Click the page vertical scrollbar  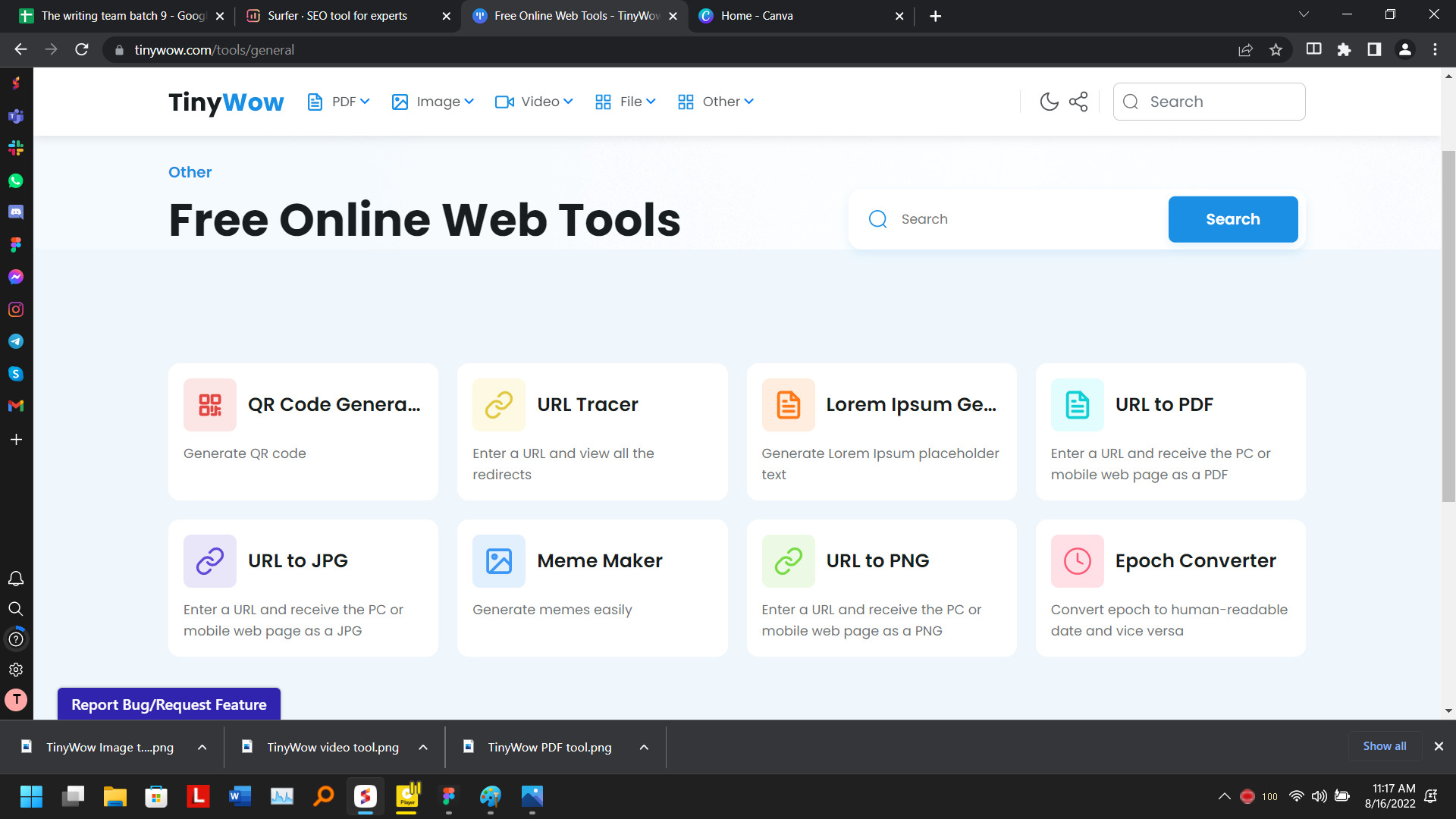pyautogui.click(x=1448, y=326)
